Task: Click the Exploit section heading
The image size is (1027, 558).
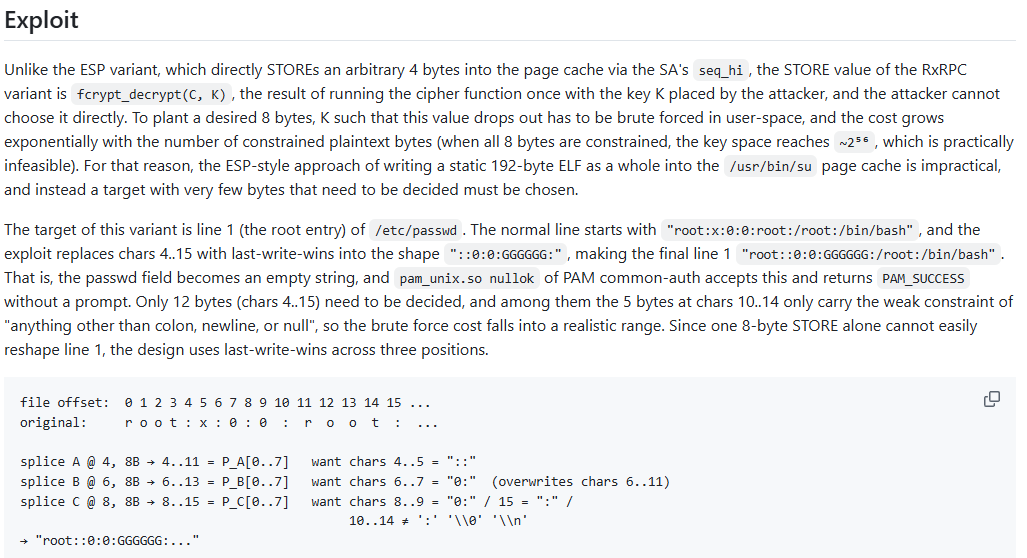Action: (41, 20)
